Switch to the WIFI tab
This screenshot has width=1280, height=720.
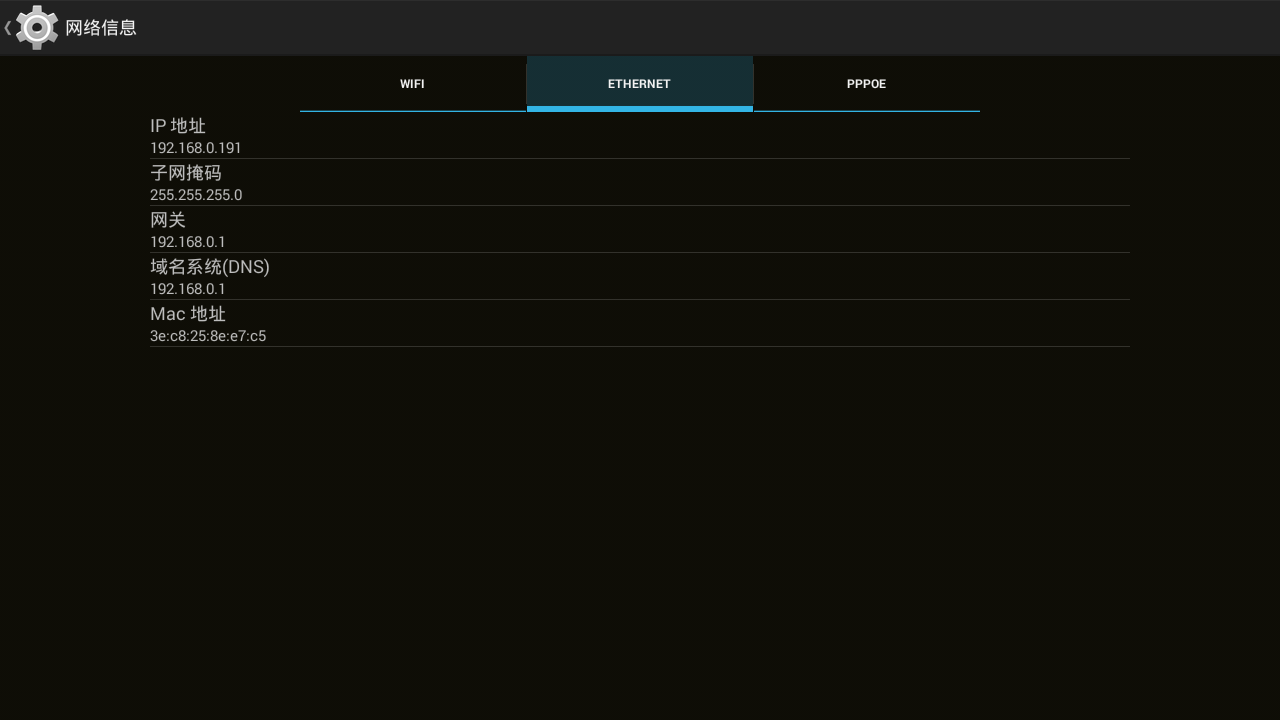coord(412,84)
